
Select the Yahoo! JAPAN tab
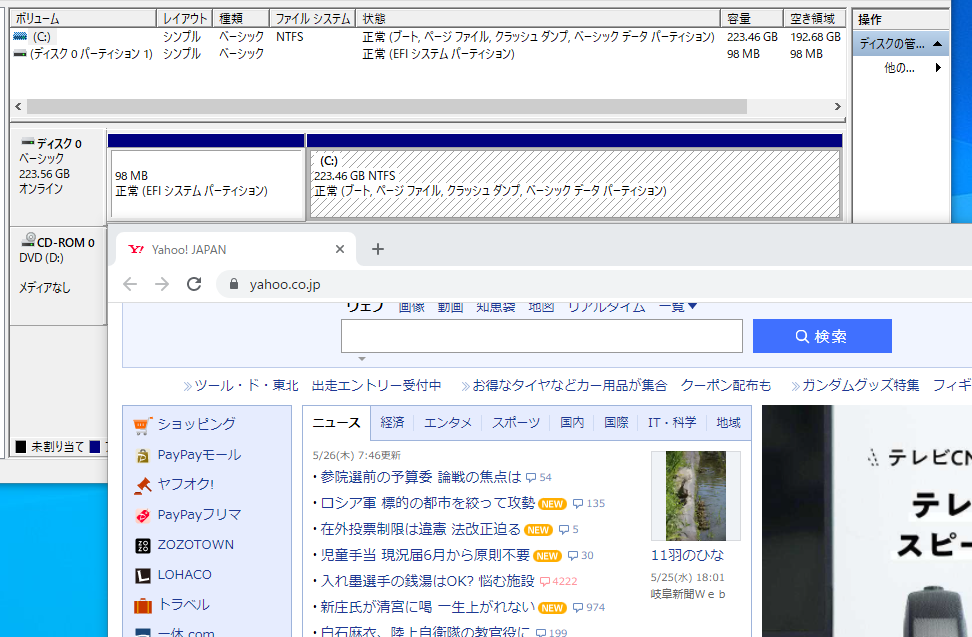tap(236, 249)
